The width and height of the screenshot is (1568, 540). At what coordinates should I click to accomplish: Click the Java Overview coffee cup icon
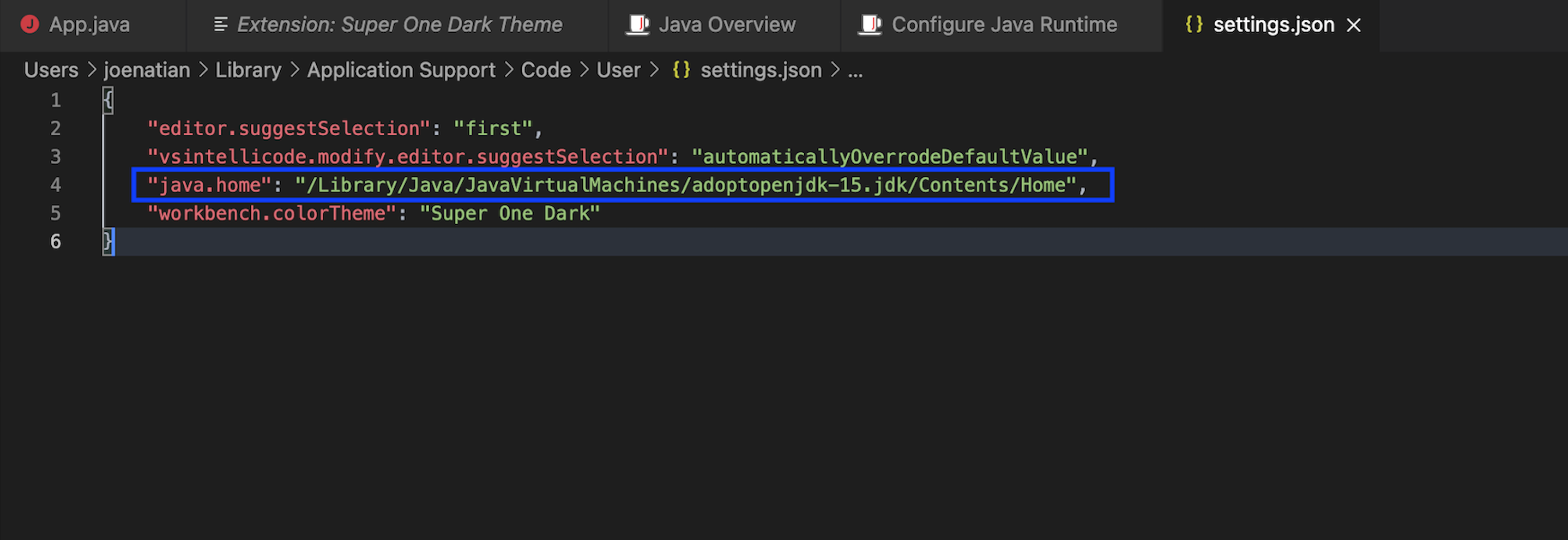[x=637, y=25]
